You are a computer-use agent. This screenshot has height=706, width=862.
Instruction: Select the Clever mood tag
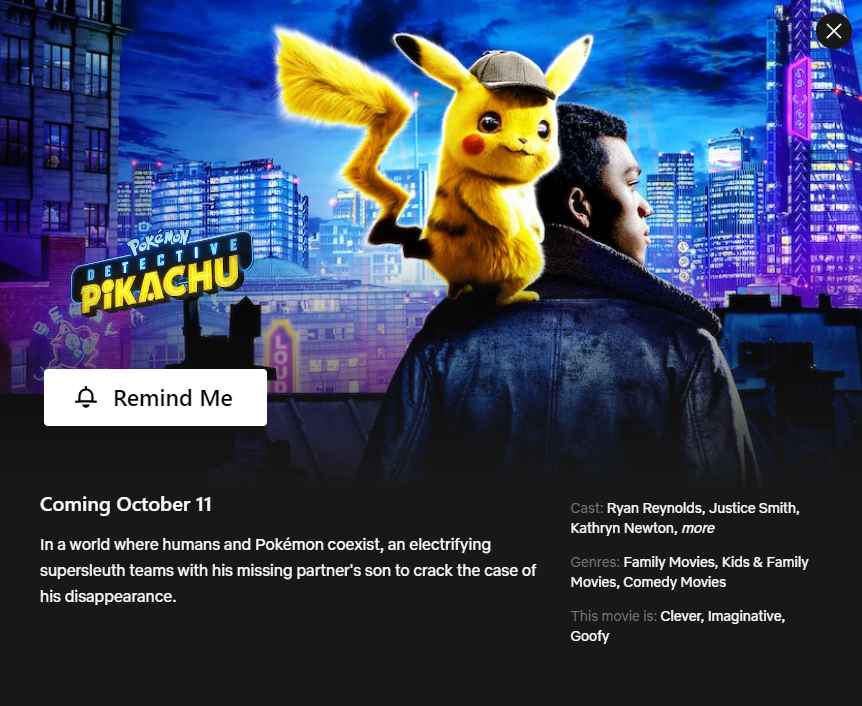click(680, 616)
